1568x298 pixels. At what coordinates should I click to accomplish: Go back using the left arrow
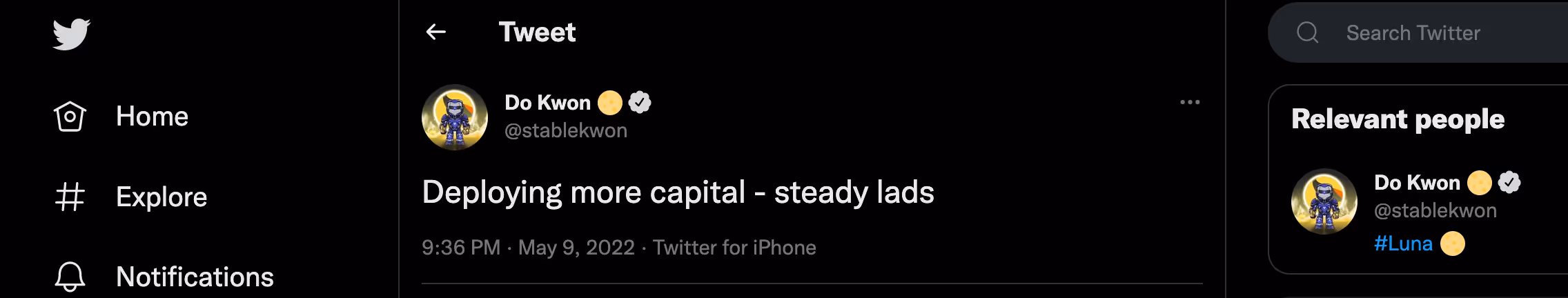tap(436, 32)
